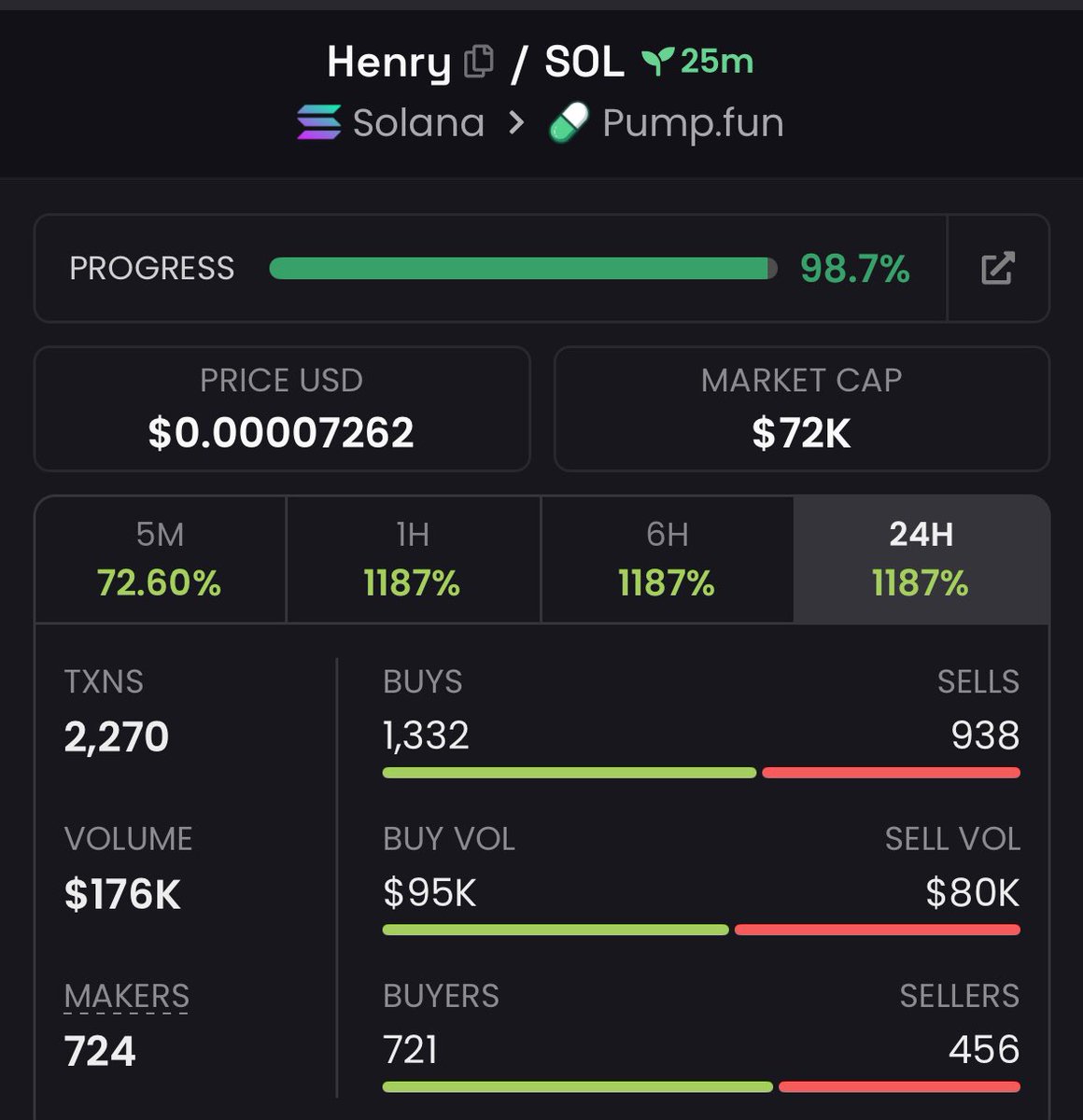Viewport: 1083px width, 1120px height.
Task: Click the Pump.fun pill icon
Action: tap(569, 122)
